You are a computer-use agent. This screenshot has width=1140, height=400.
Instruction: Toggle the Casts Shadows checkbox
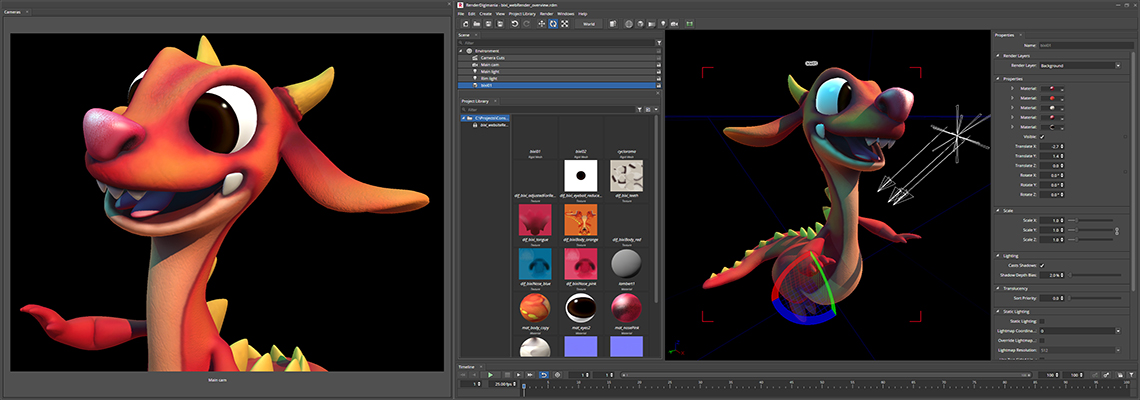1042,265
